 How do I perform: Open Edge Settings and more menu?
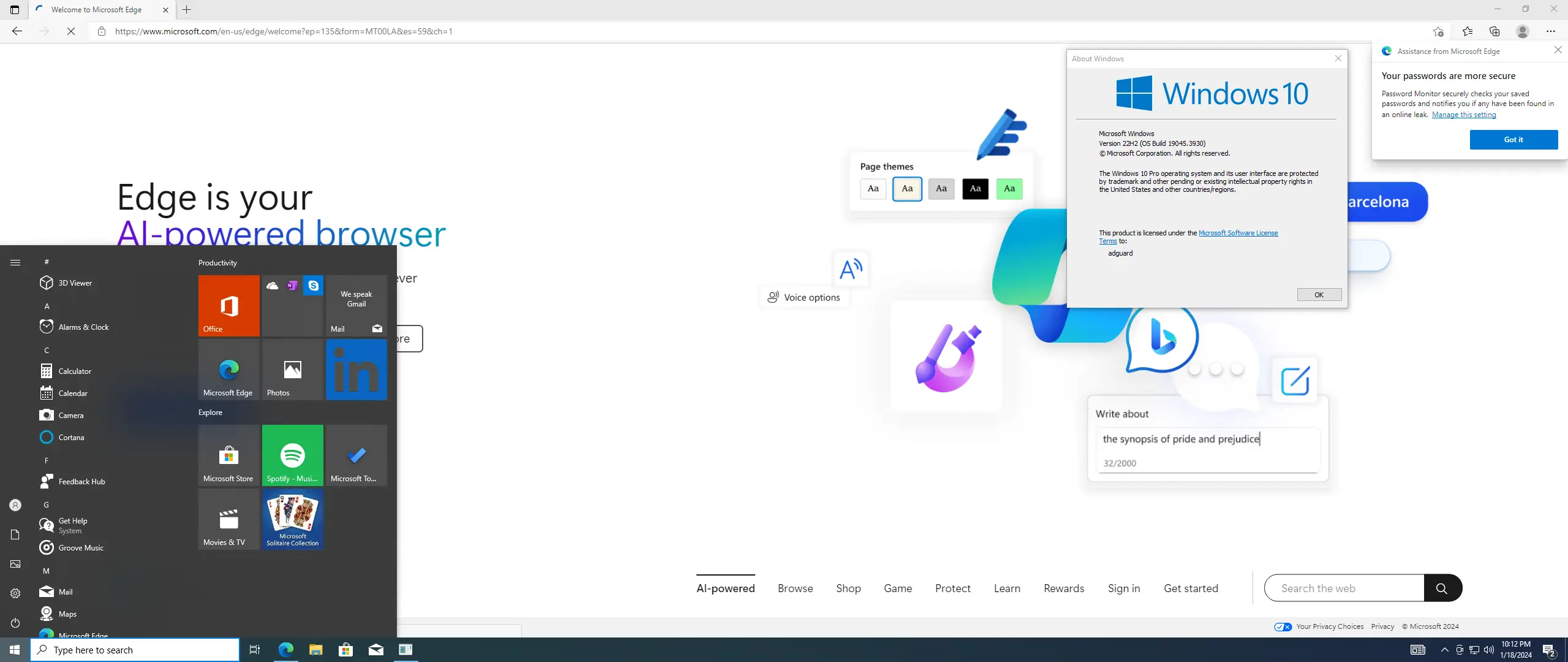[1550, 31]
